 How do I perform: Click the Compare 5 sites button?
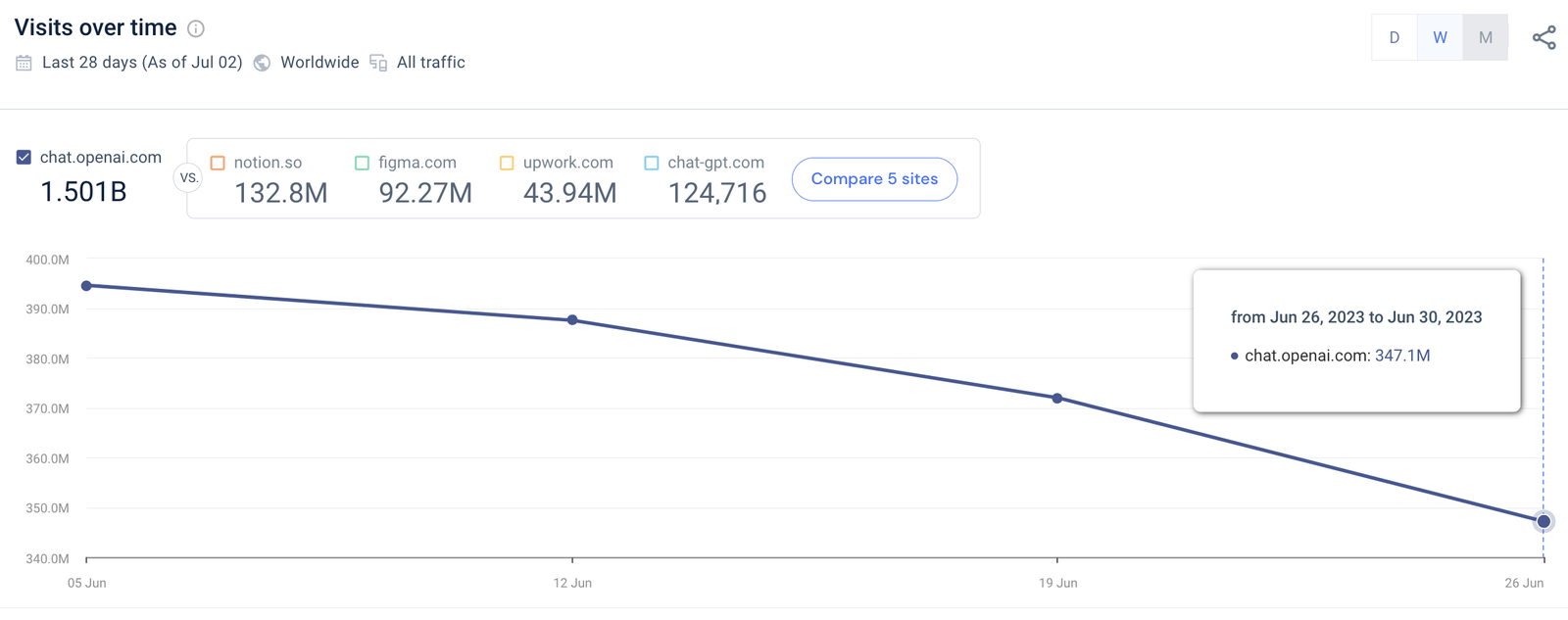pos(874,179)
